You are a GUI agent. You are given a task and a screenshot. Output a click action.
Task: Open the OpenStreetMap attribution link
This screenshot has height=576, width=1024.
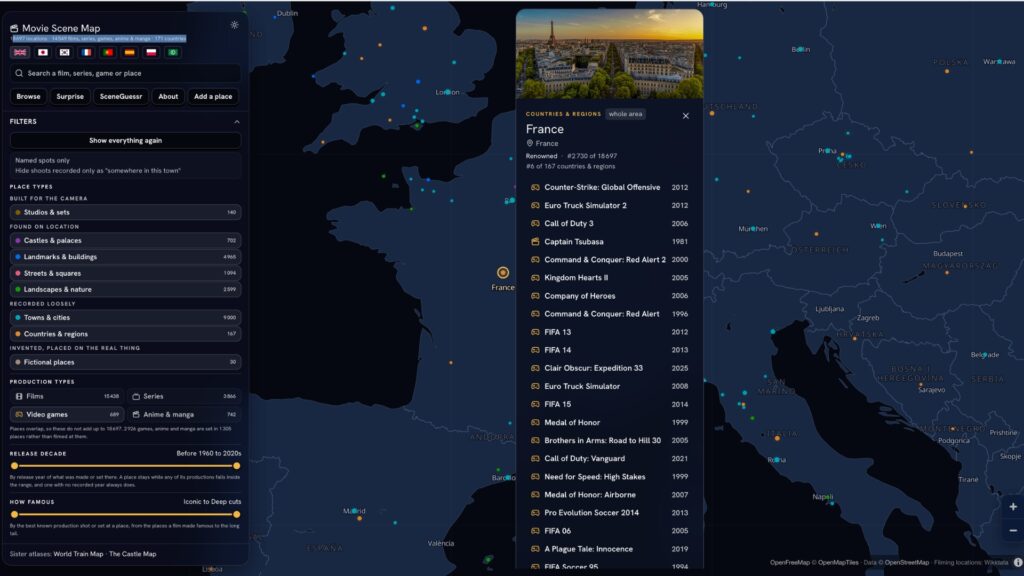tap(906, 562)
